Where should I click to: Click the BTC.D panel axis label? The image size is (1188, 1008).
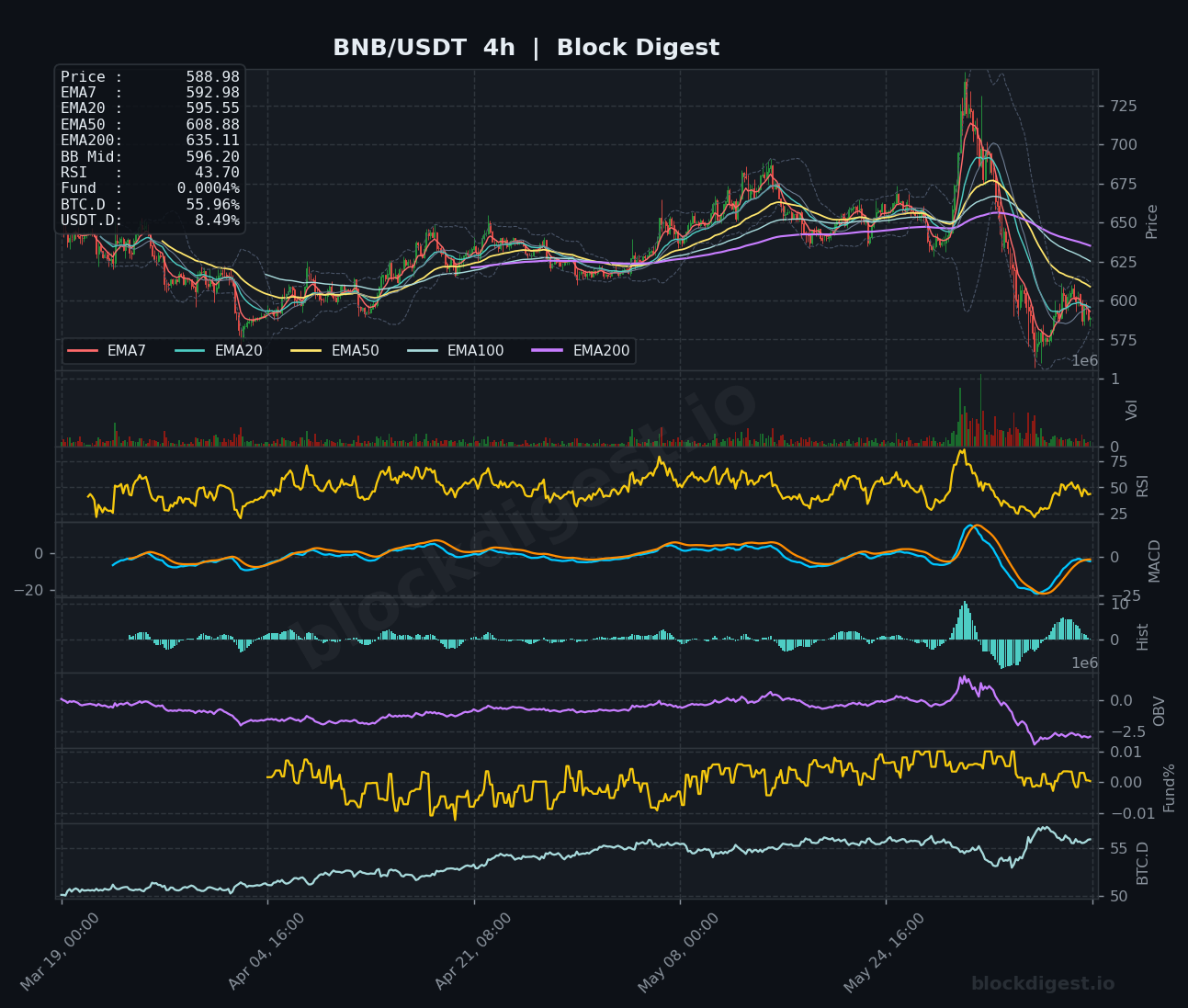click(x=1143, y=863)
